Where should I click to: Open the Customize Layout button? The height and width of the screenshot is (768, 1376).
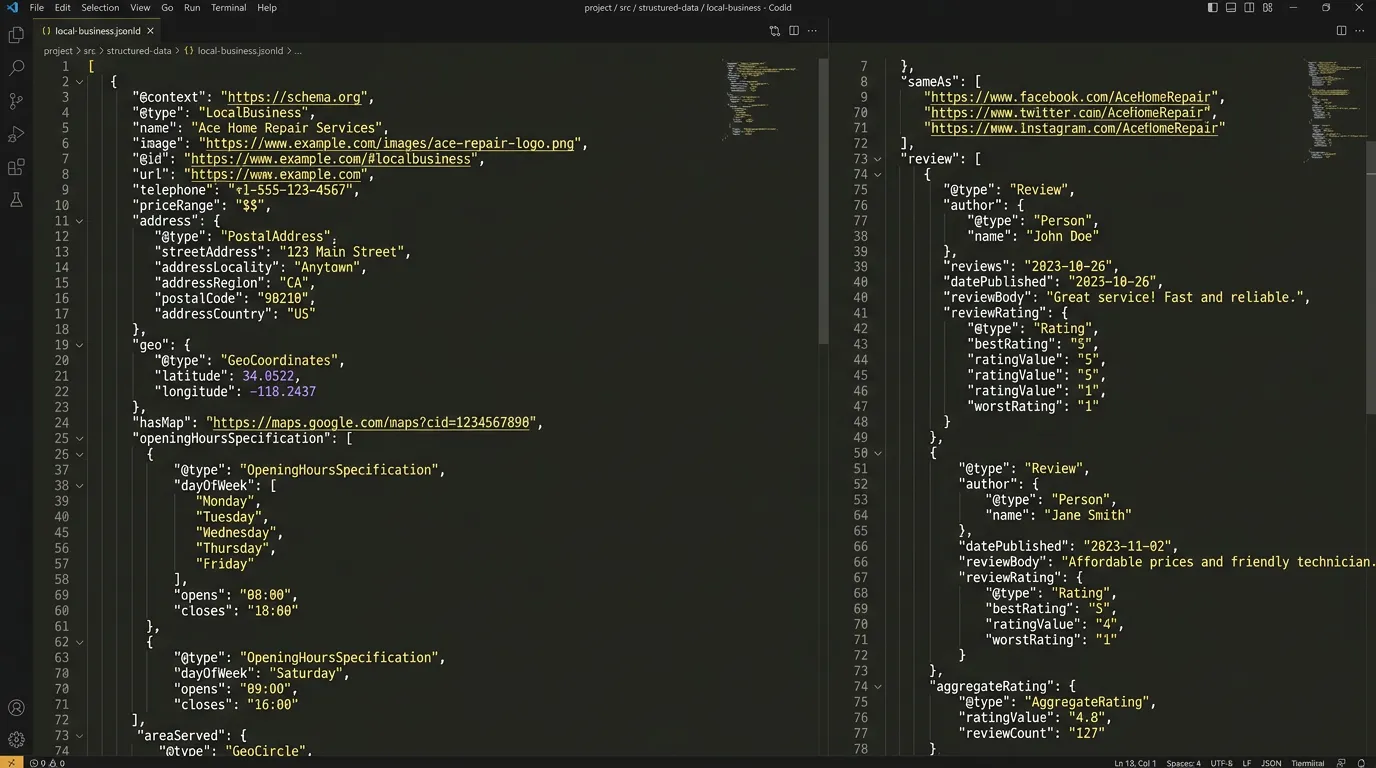[x=1268, y=7]
